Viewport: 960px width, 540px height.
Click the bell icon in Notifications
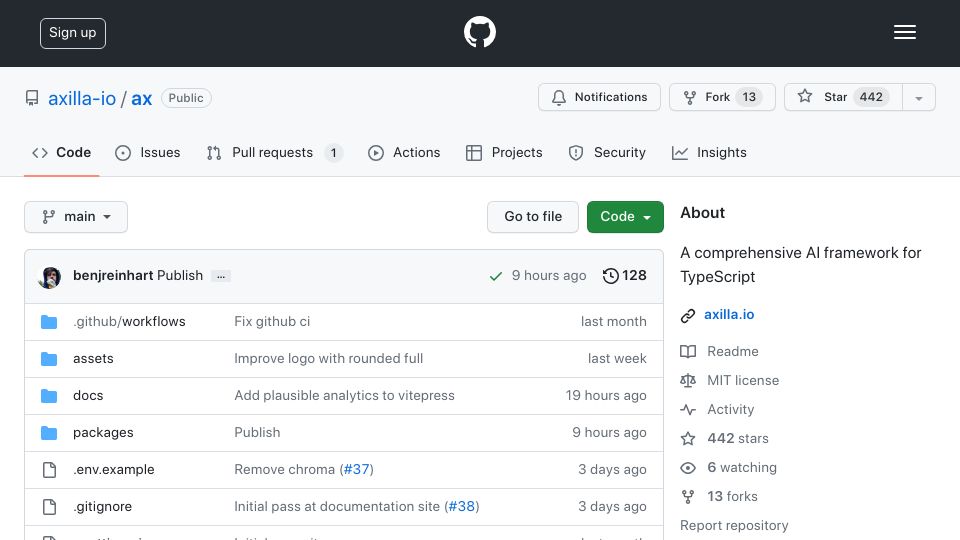point(558,97)
